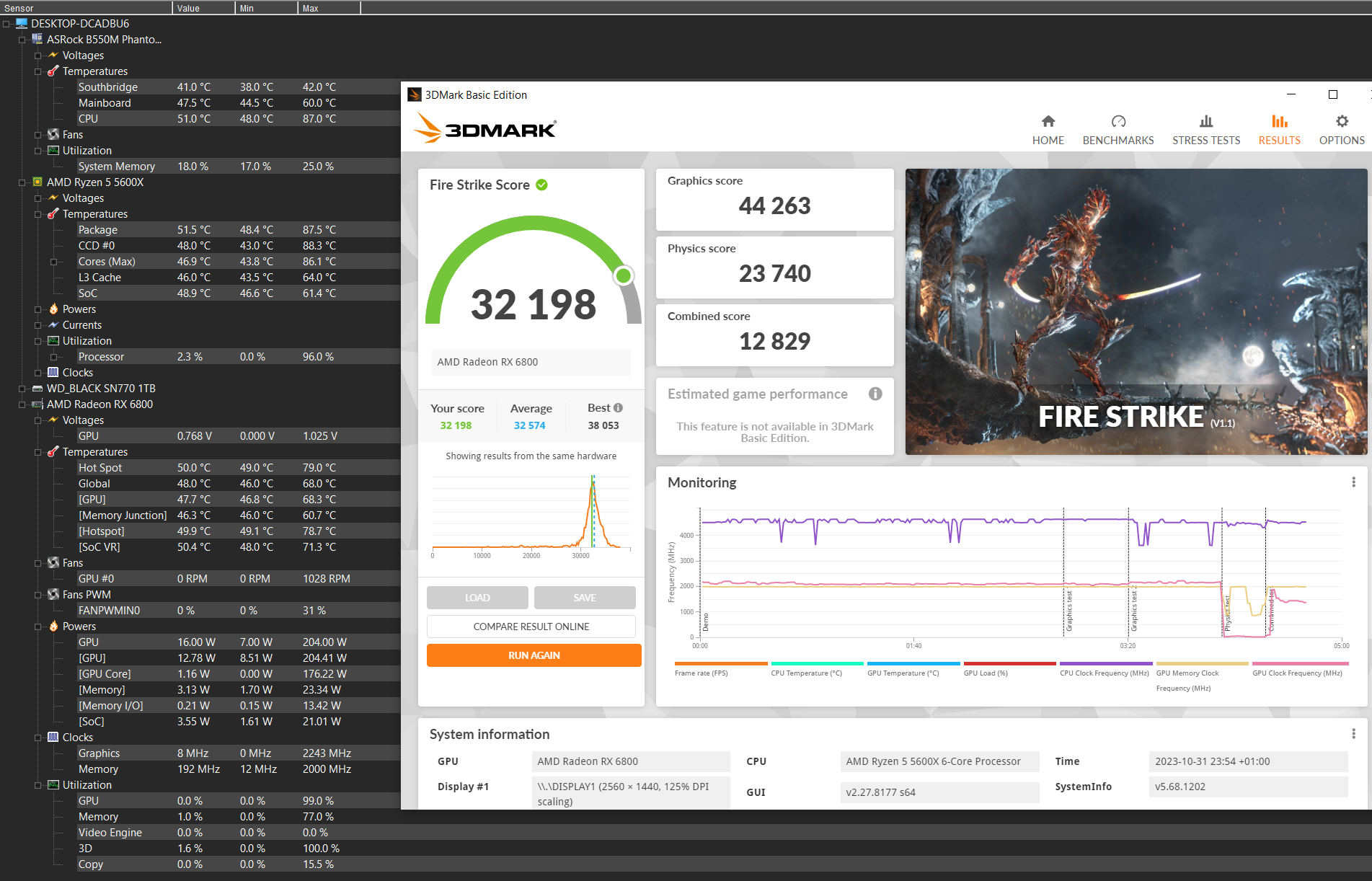Collapse the Fans PWM node
1372x881 pixels.
click(38, 595)
